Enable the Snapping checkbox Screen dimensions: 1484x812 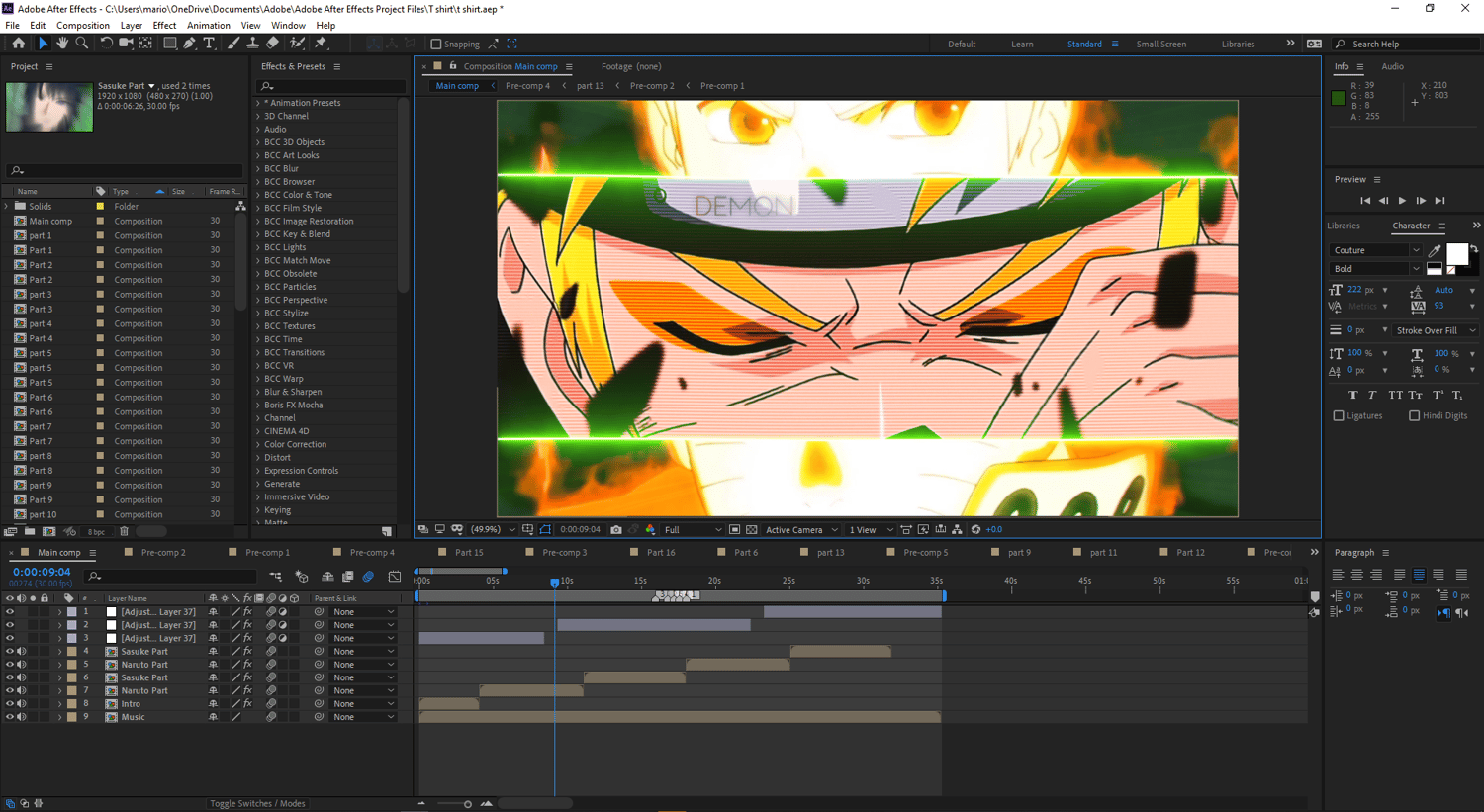click(436, 45)
